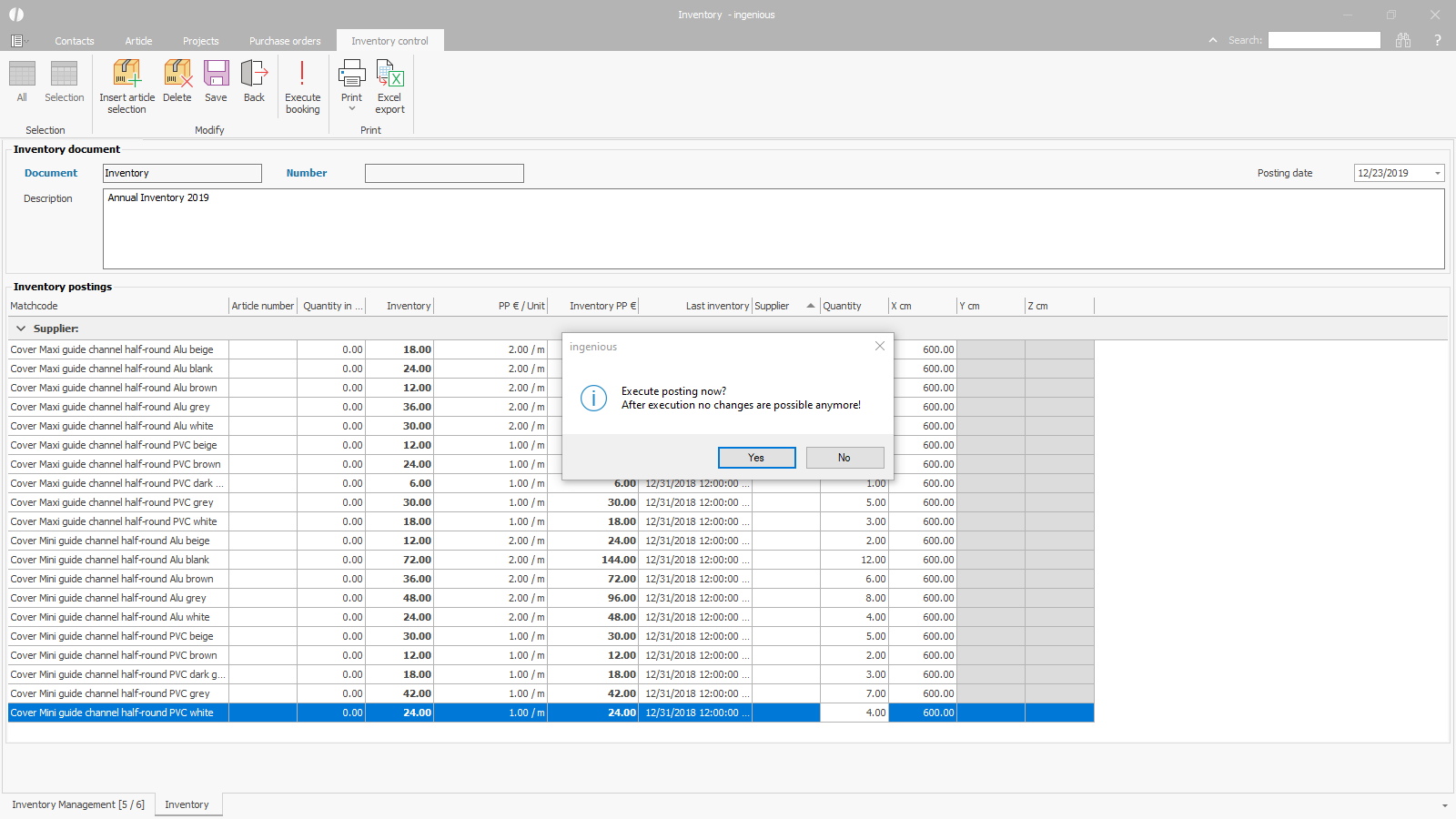1456x819 pixels.
Task: Open the Article ribbon tab
Action: coord(138,41)
